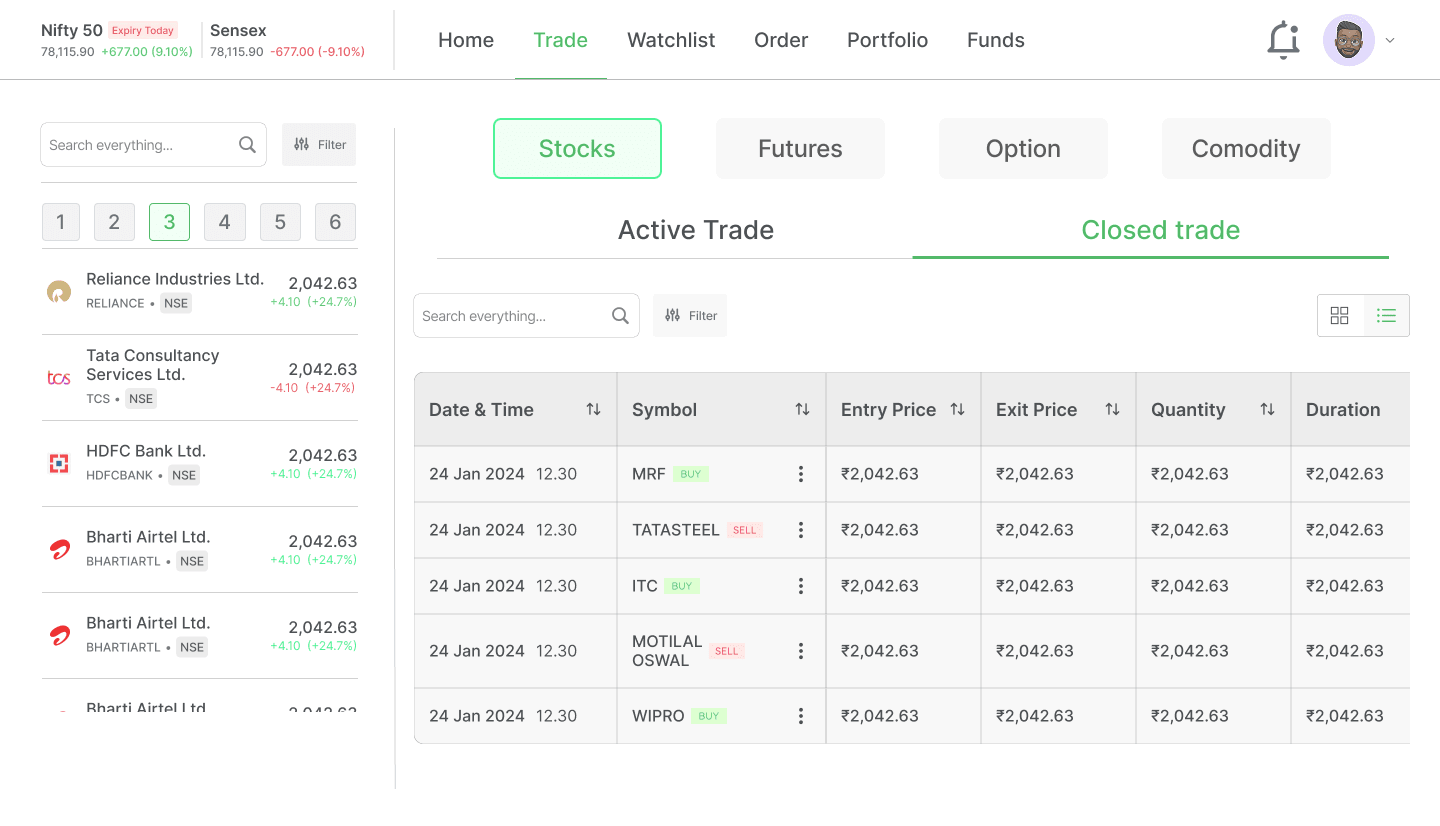This screenshot has width=1440, height=826.
Task: Click the BUY tag on ITC
Action: [682, 586]
